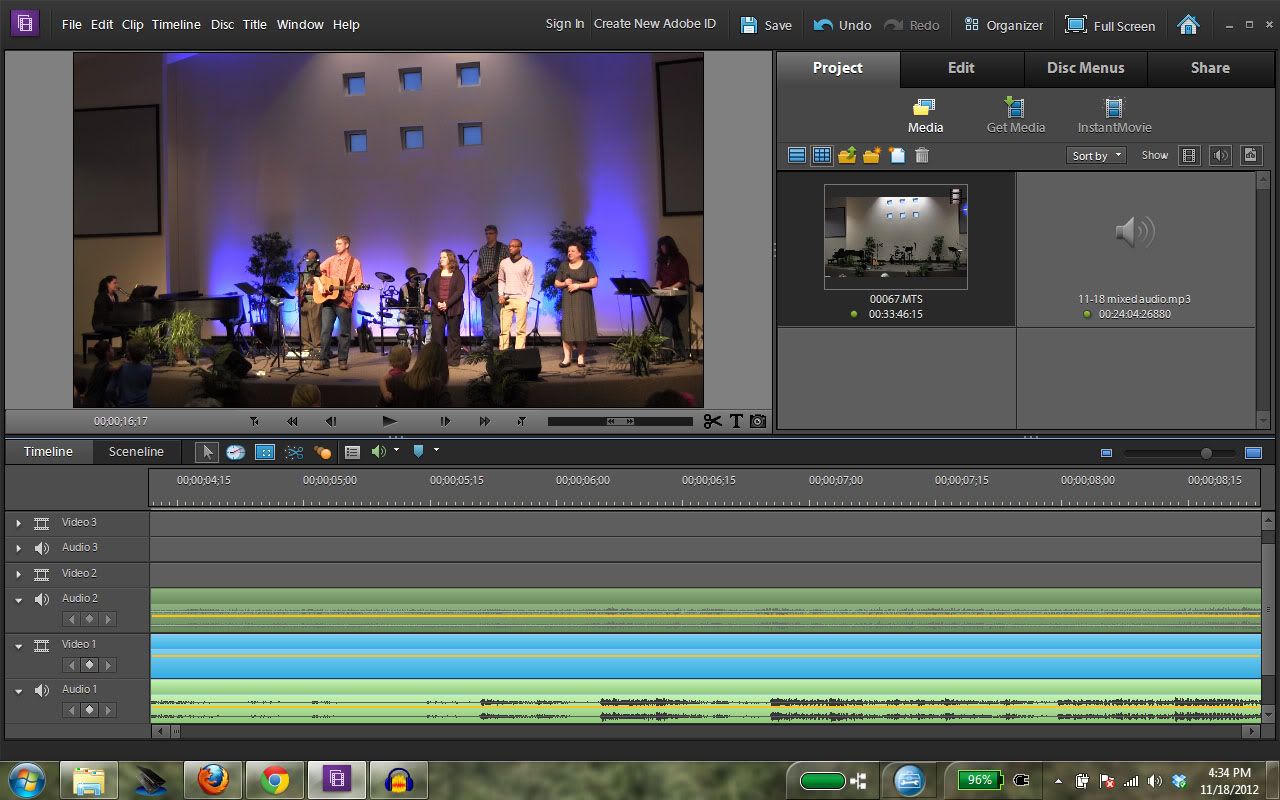Switch Project media to list view
This screenshot has width=1280, height=800.
coord(797,155)
